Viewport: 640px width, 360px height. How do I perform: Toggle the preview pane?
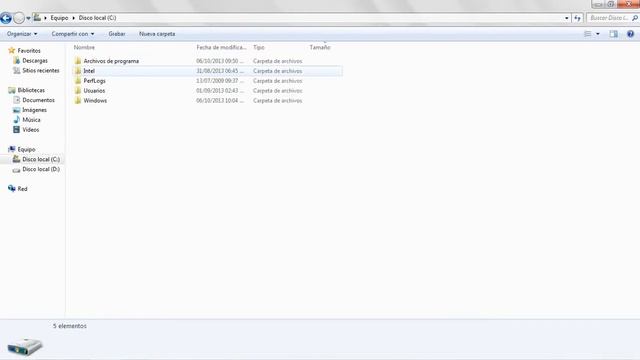point(613,34)
